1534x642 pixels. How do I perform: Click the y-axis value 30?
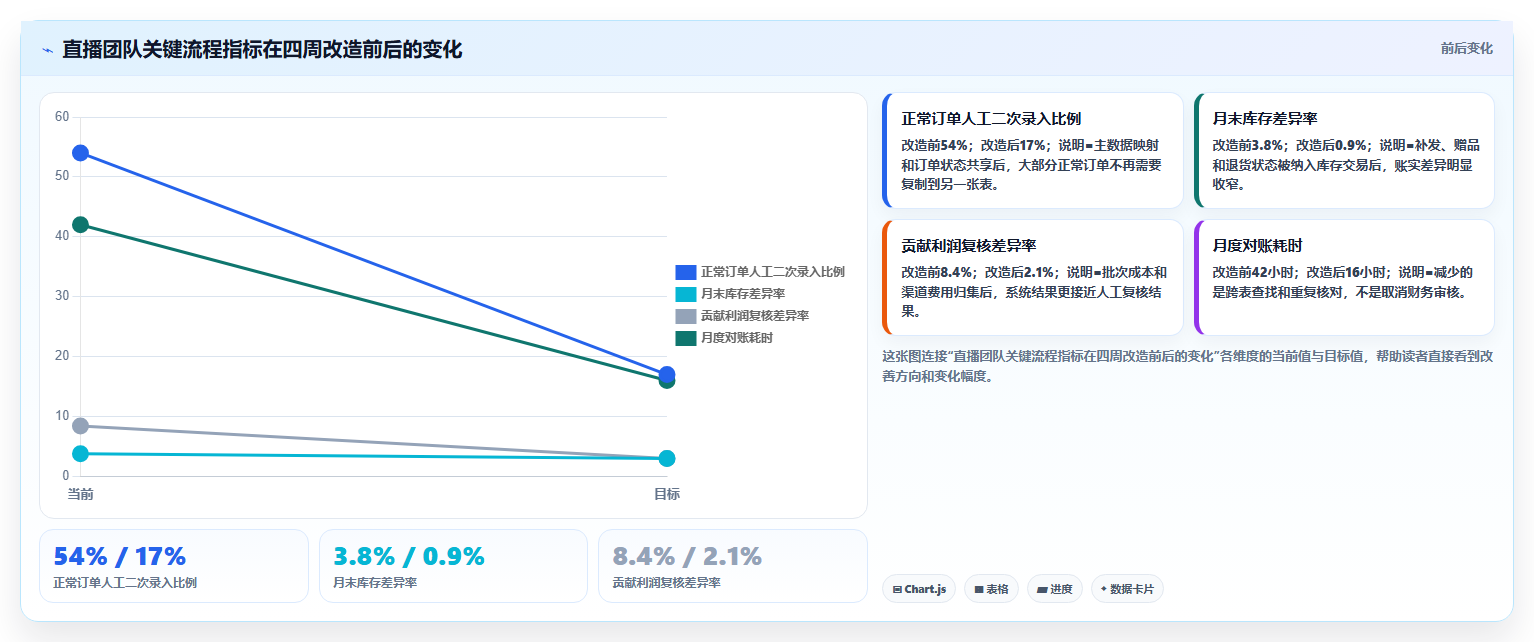pyautogui.click(x=62, y=296)
